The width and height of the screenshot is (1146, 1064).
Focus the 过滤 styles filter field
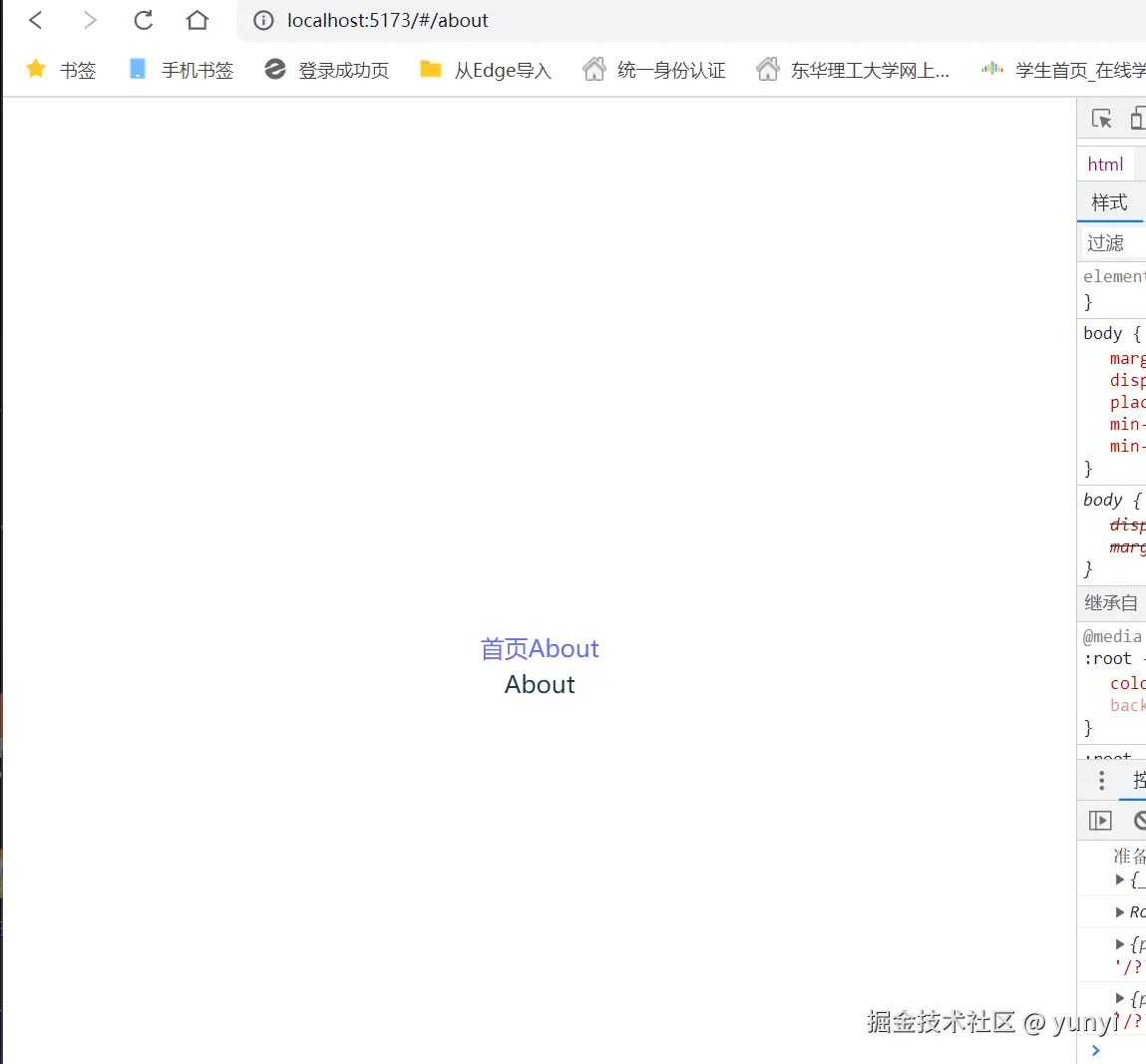pyautogui.click(x=1114, y=242)
